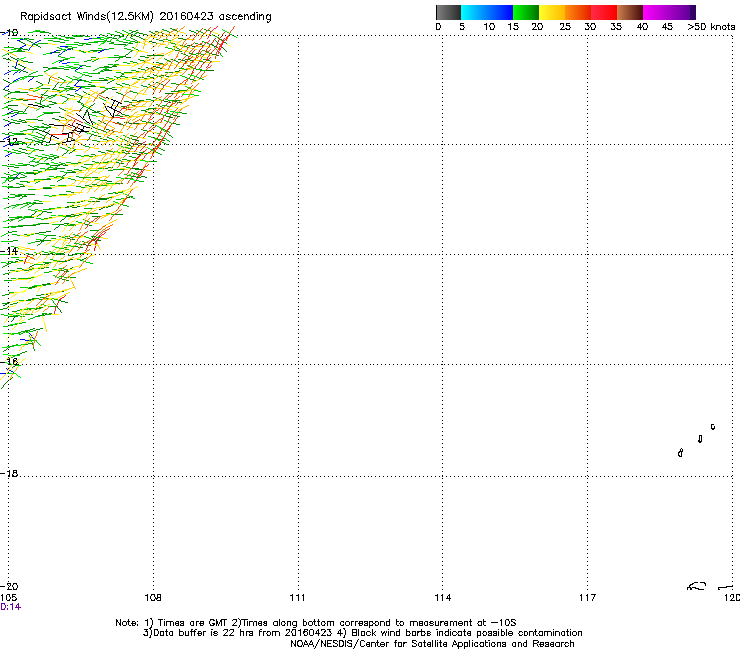Image resolution: width=740 pixels, height=650 pixels.
Task: Click the legend tick label 10
Action: 489,27
